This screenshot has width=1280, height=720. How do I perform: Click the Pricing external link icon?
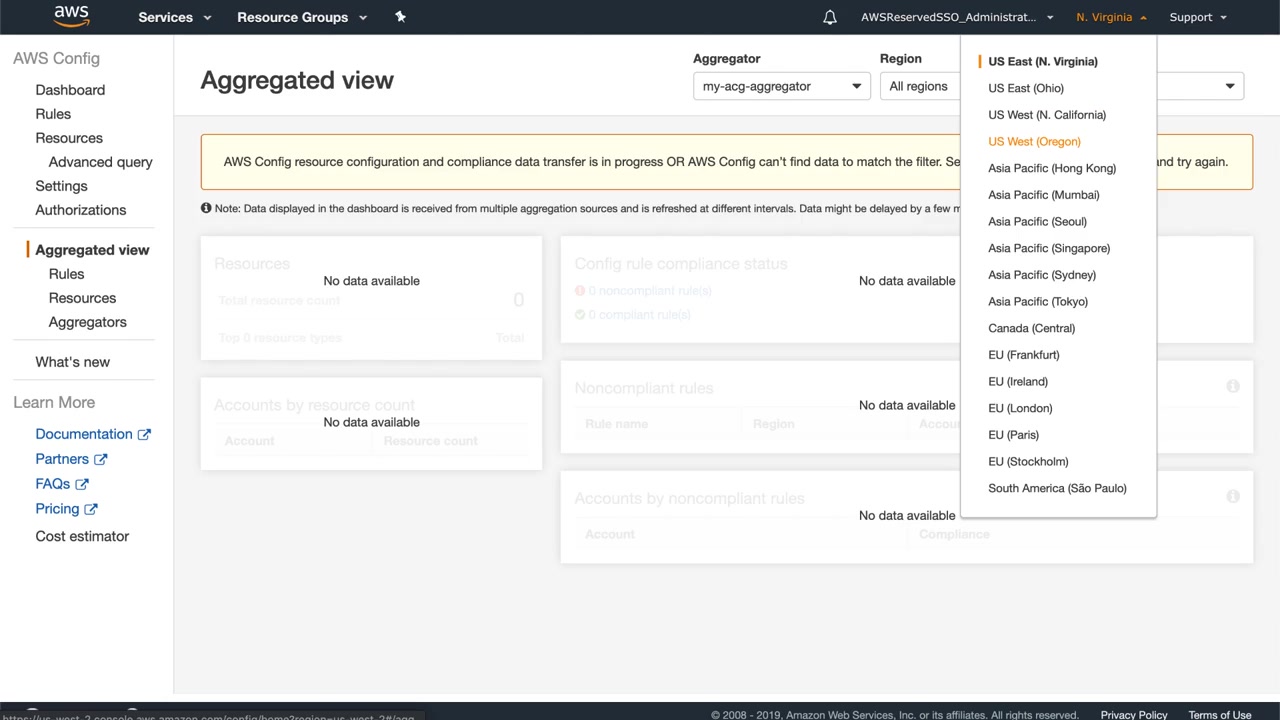coord(91,509)
